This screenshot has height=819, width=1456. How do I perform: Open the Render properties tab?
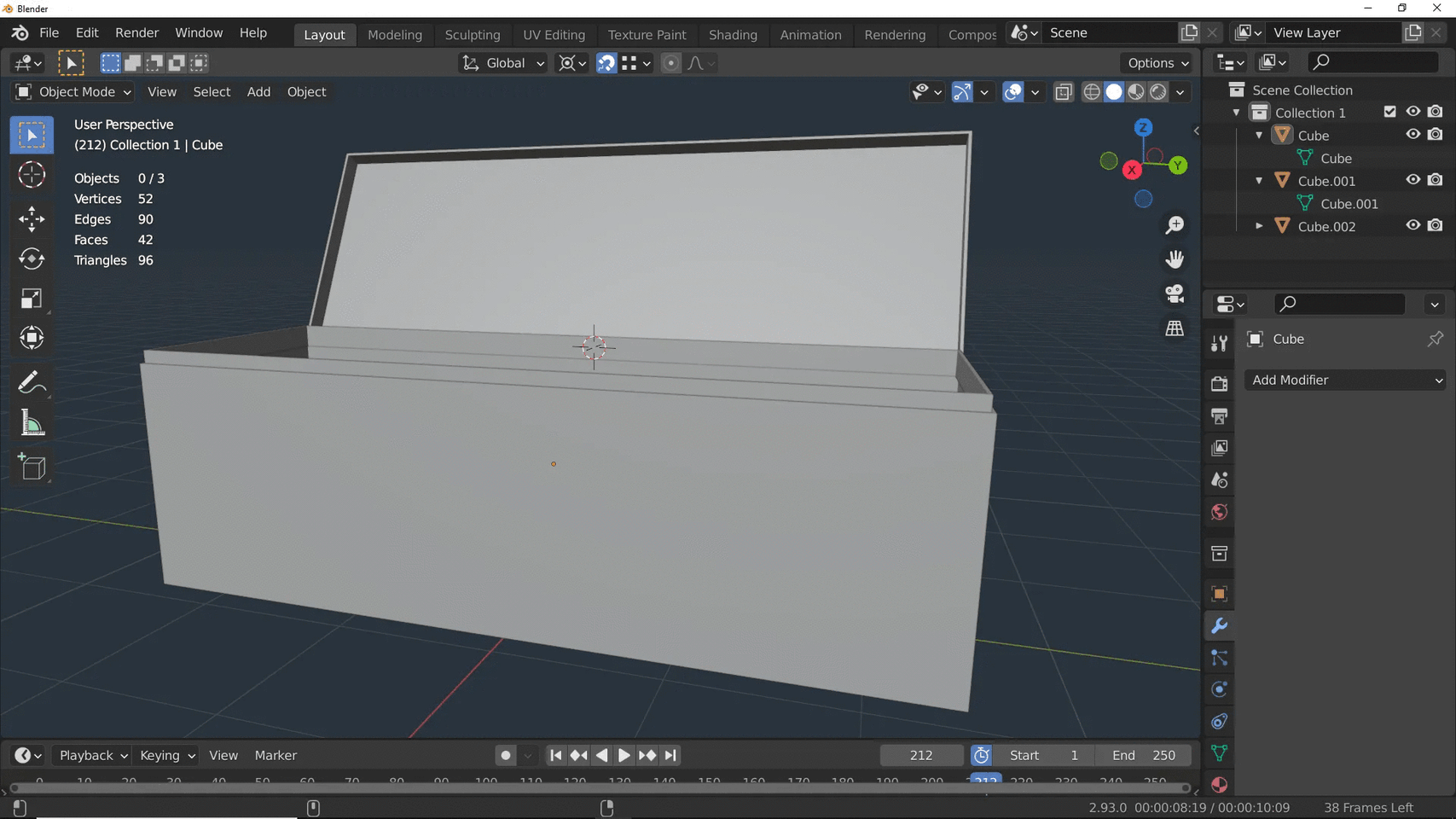point(1219,384)
